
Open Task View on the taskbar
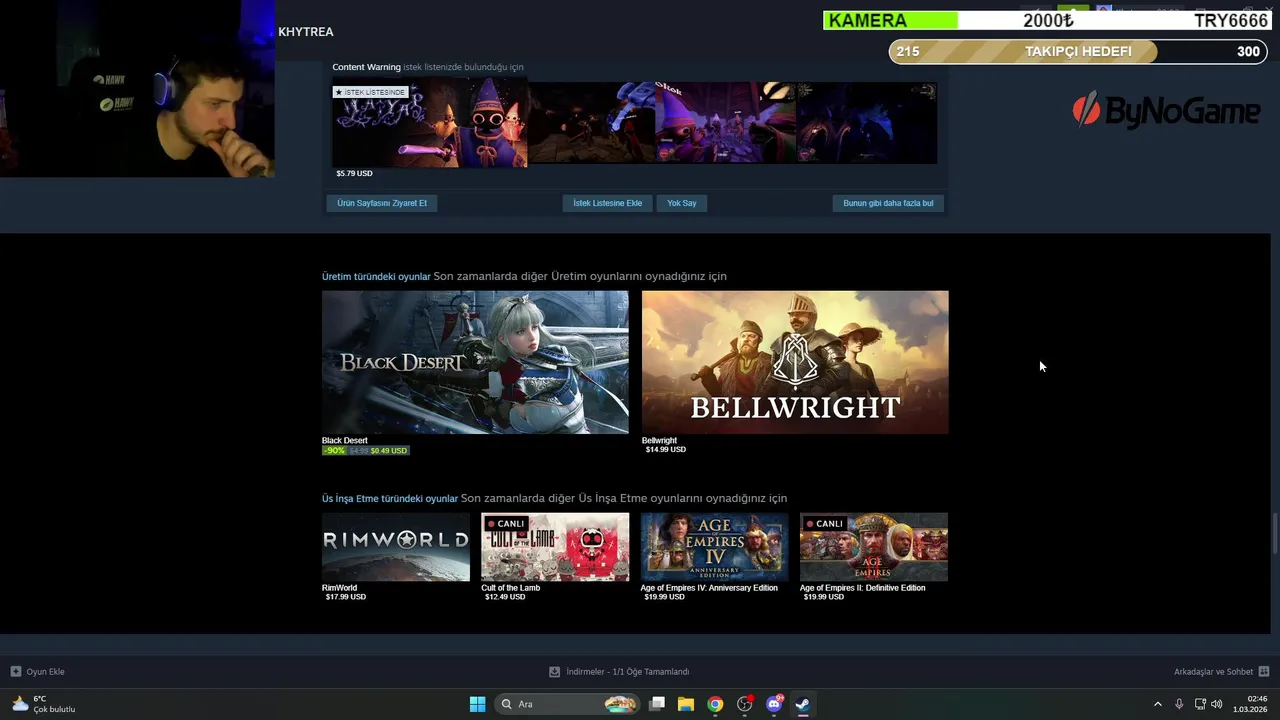coord(657,704)
